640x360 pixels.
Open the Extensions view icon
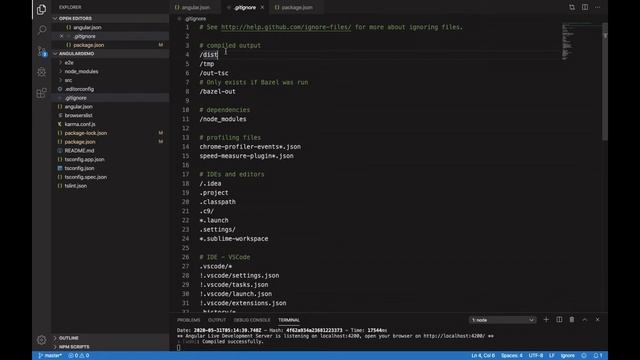pyautogui.click(x=41, y=93)
